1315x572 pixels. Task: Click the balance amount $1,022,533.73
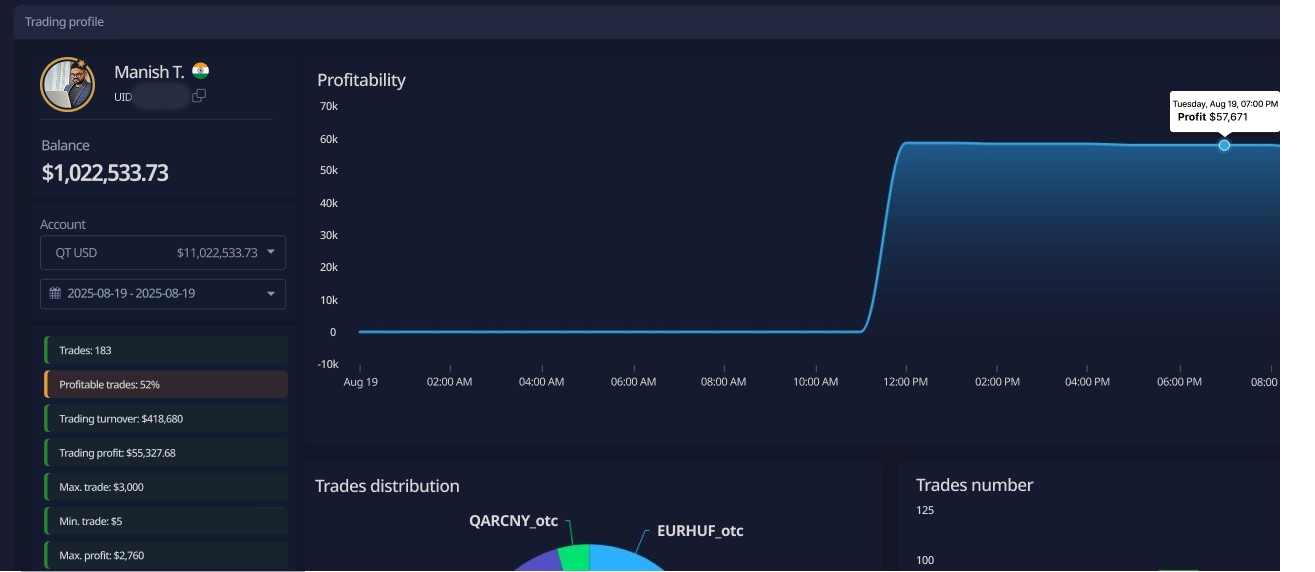(105, 173)
